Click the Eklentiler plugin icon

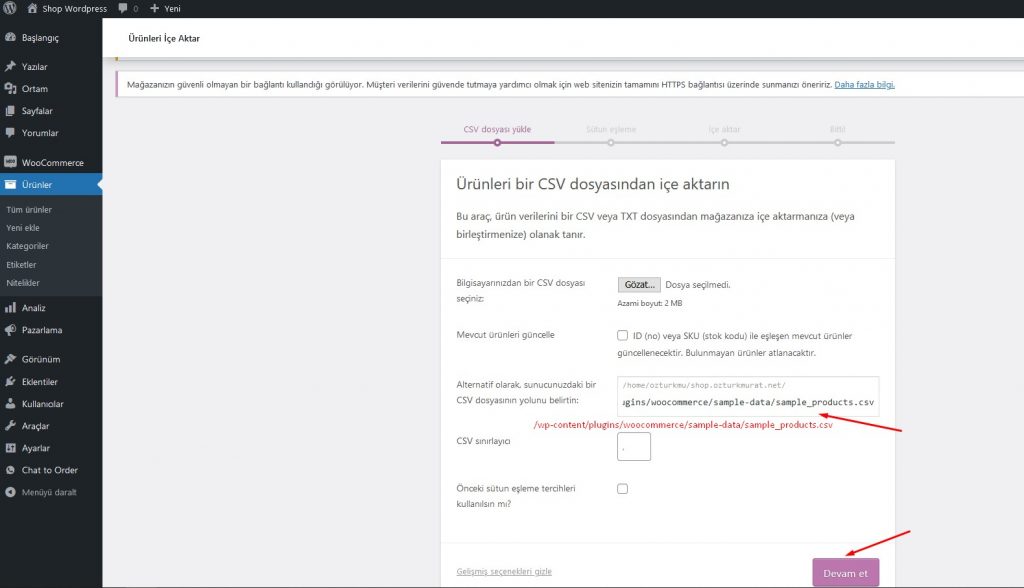[x=10, y=382]
